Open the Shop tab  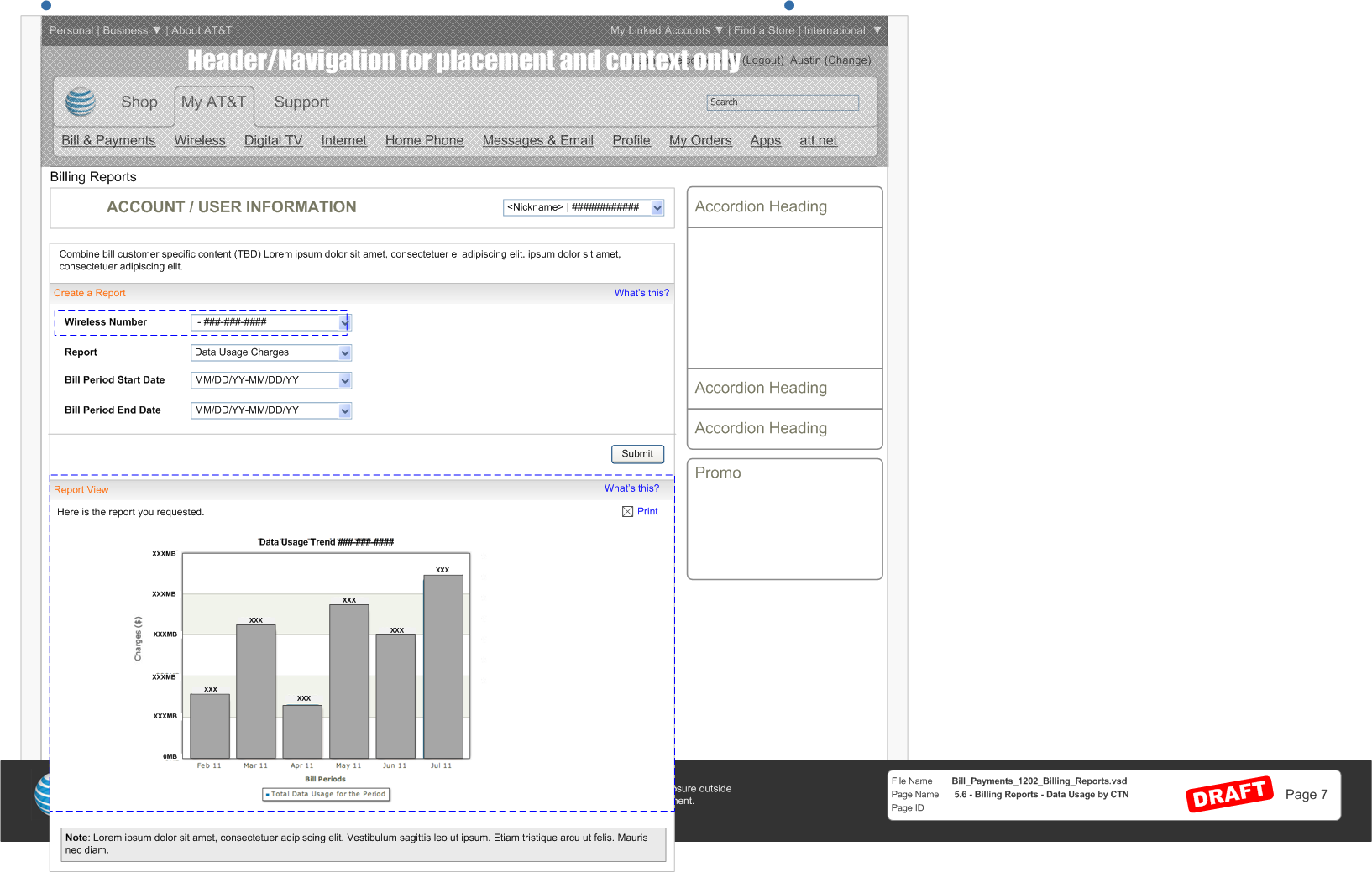pos(139,102)
